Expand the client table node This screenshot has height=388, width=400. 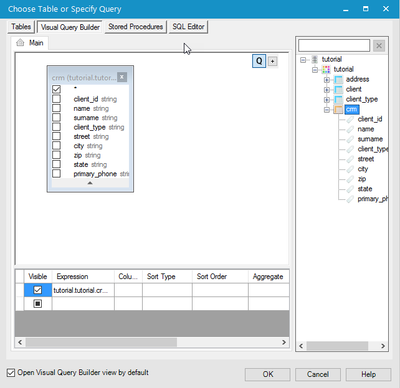point(327,90)
